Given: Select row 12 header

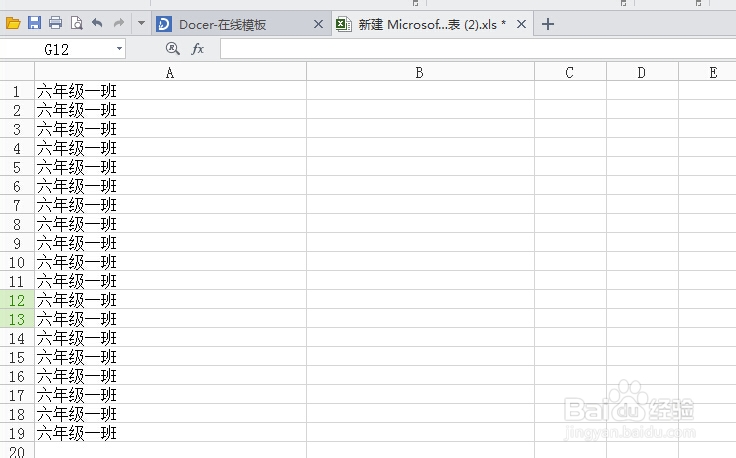Looking at the screenshot, I should [17, 299].
